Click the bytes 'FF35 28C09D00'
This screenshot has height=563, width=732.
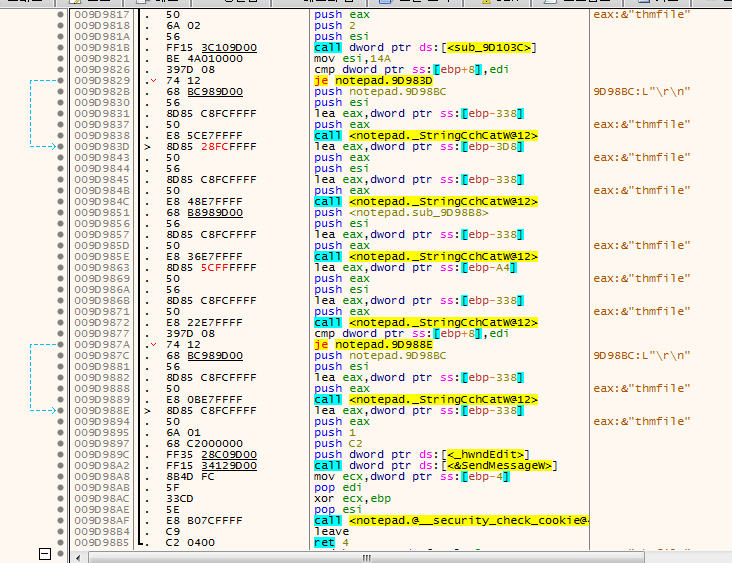tap(211, 455)
